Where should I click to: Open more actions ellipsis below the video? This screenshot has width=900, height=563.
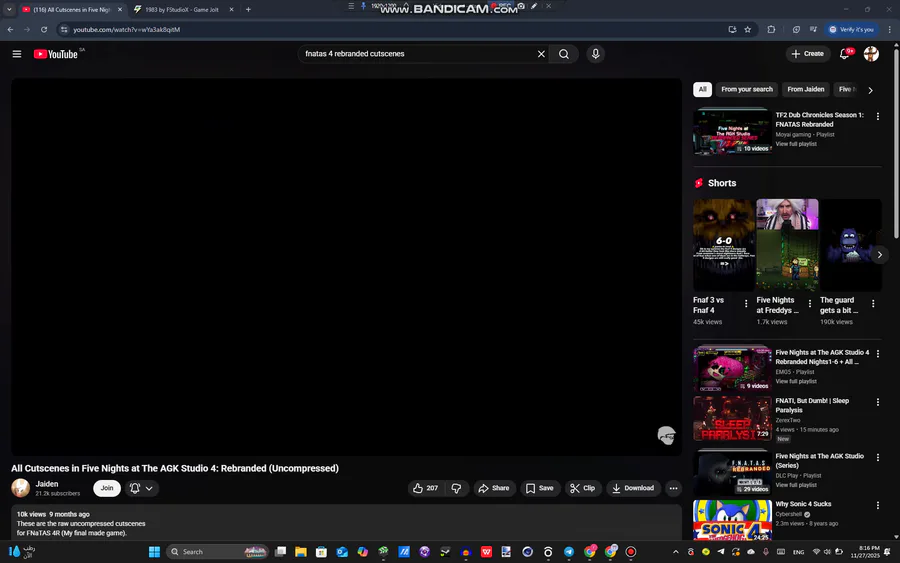tap(673, 488)
